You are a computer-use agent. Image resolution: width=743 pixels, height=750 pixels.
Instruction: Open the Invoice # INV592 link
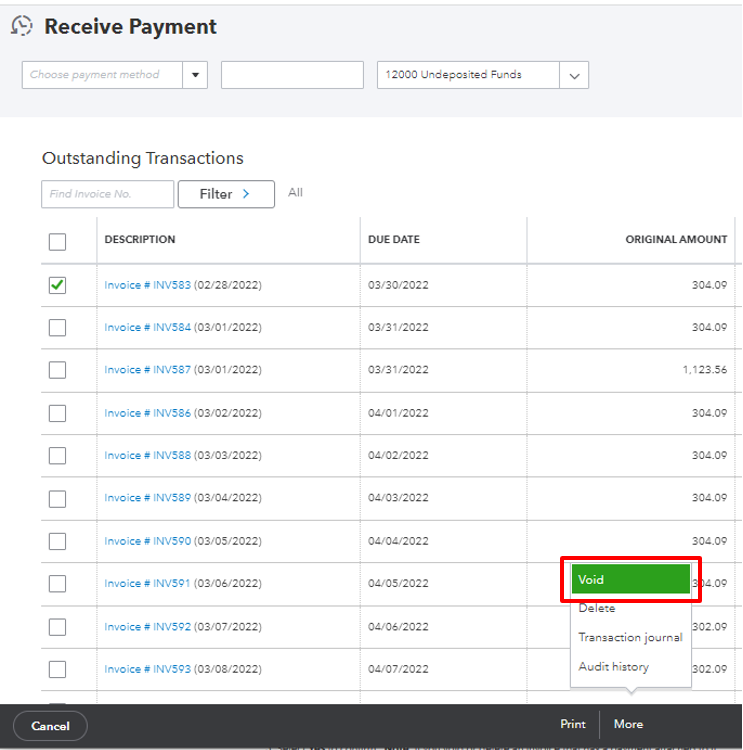tap(147, 627)
